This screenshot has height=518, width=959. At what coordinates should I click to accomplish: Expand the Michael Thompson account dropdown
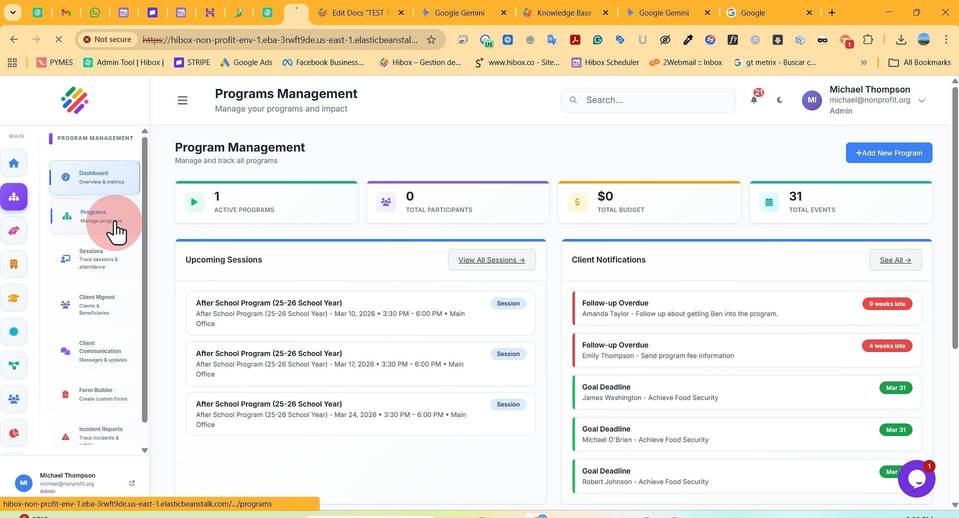[x=922, y=100]
